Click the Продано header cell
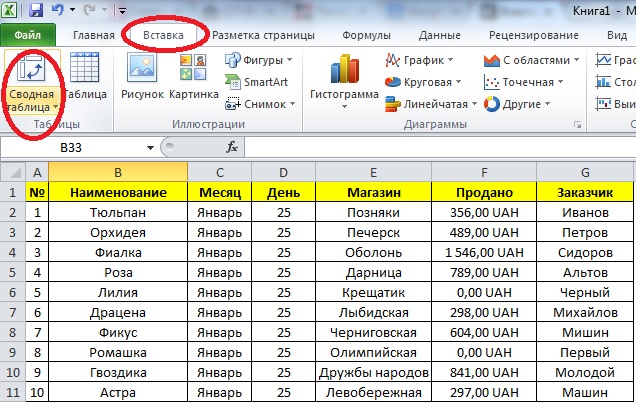The width and height of the screenshot is (636, 402). pos(484,192)
